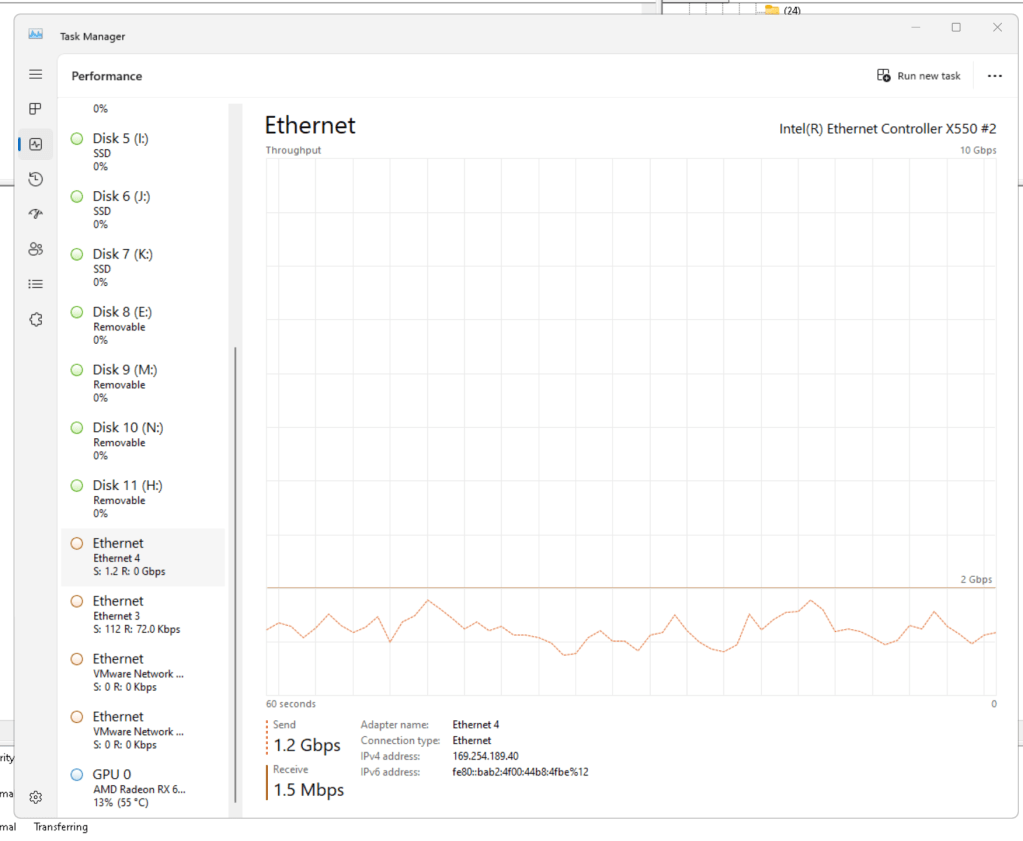Image resolution: width=1023 pixels, height=841 pixels.
Task: Click Run new task button
Action: (919, 76)
